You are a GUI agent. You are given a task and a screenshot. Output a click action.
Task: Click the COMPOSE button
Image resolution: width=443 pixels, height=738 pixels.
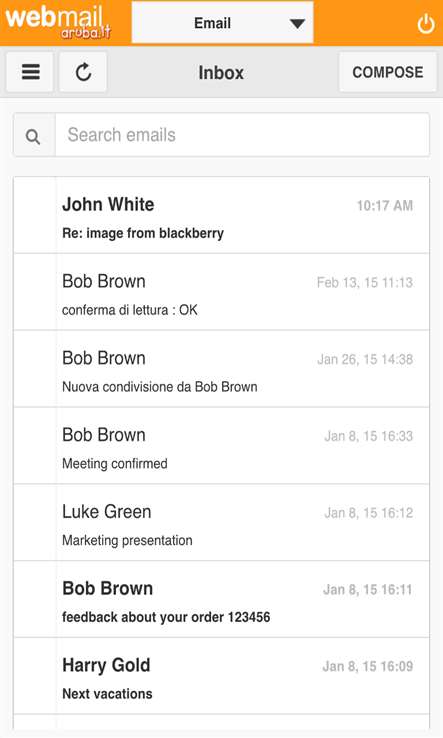pos(388,72)
